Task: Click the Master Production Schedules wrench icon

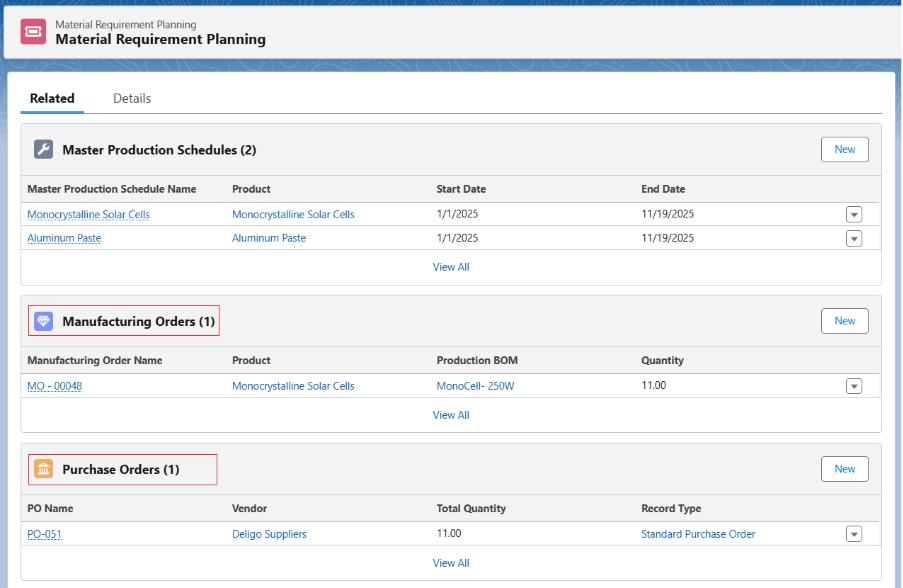Action: coord(43,150)
